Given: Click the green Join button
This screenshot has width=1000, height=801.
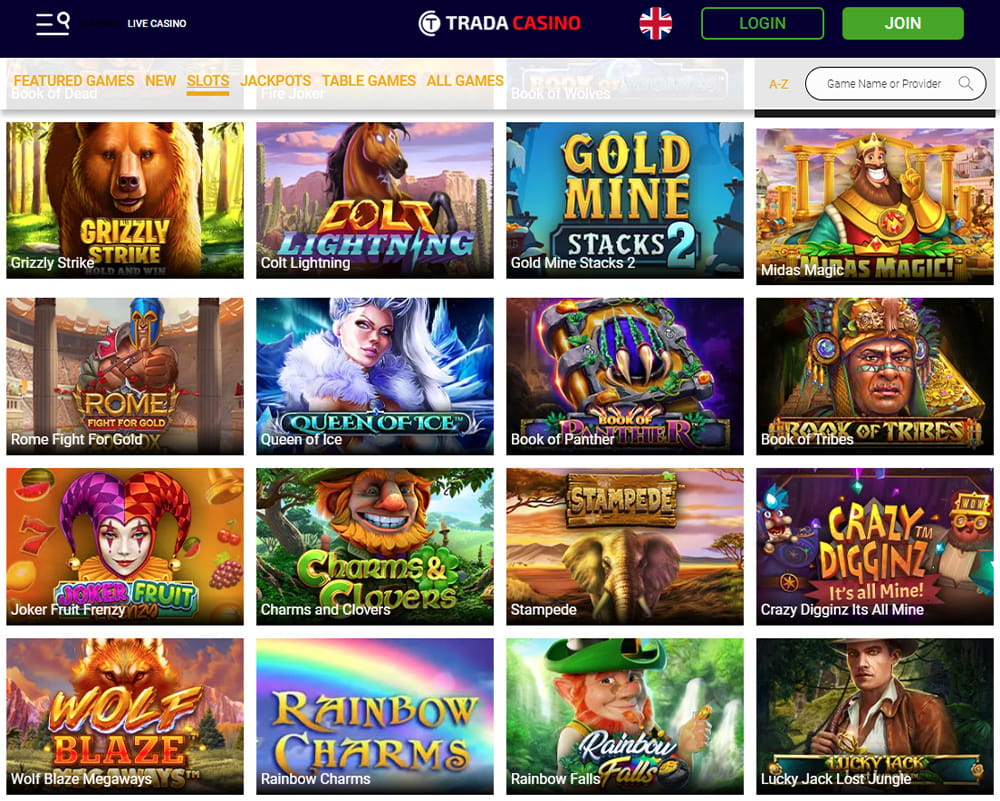Looking at the screenshot, I should click(x=902, y=23).
